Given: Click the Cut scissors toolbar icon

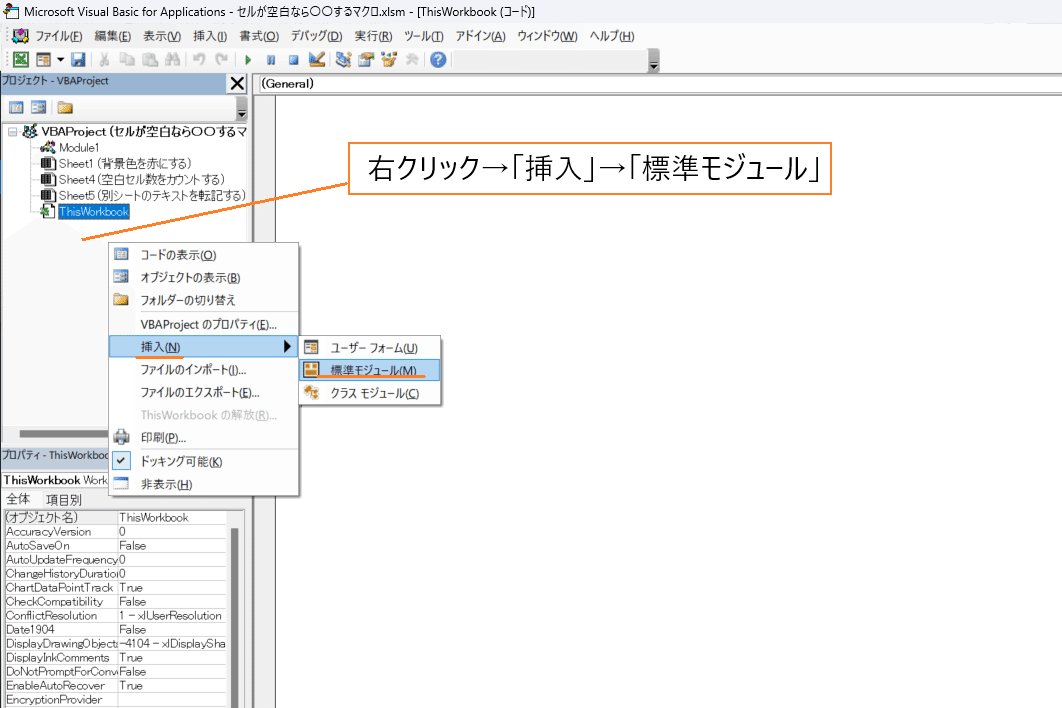Looking at the screenshot, I should [104, 60].
